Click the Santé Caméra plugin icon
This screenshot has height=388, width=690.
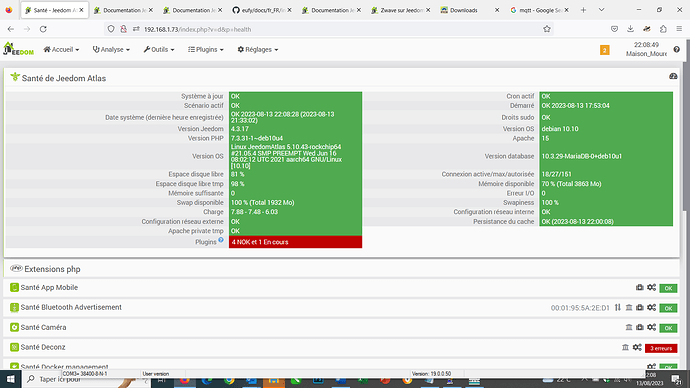point(14,327)
